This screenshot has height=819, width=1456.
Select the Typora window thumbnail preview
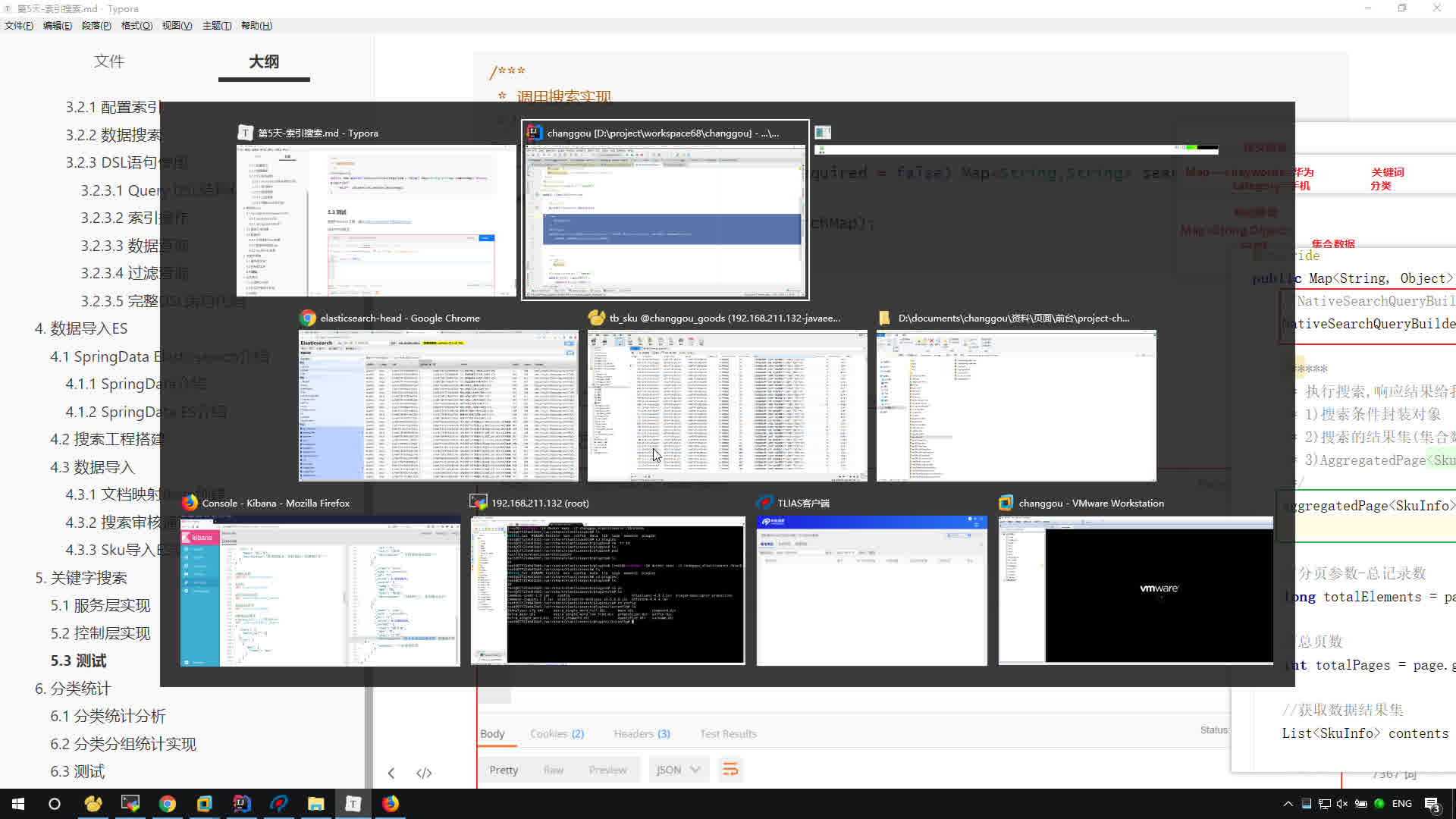point(376,221)
